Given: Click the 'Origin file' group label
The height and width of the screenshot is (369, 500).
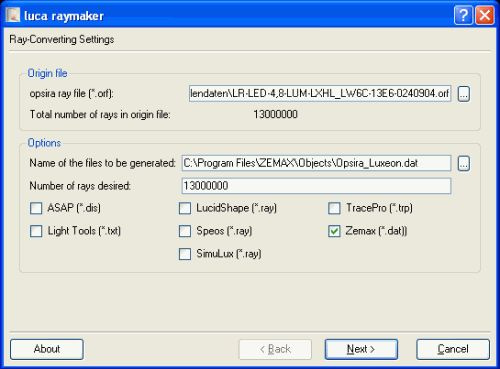Looking at the screenshot, I should (x=47, y=73).
